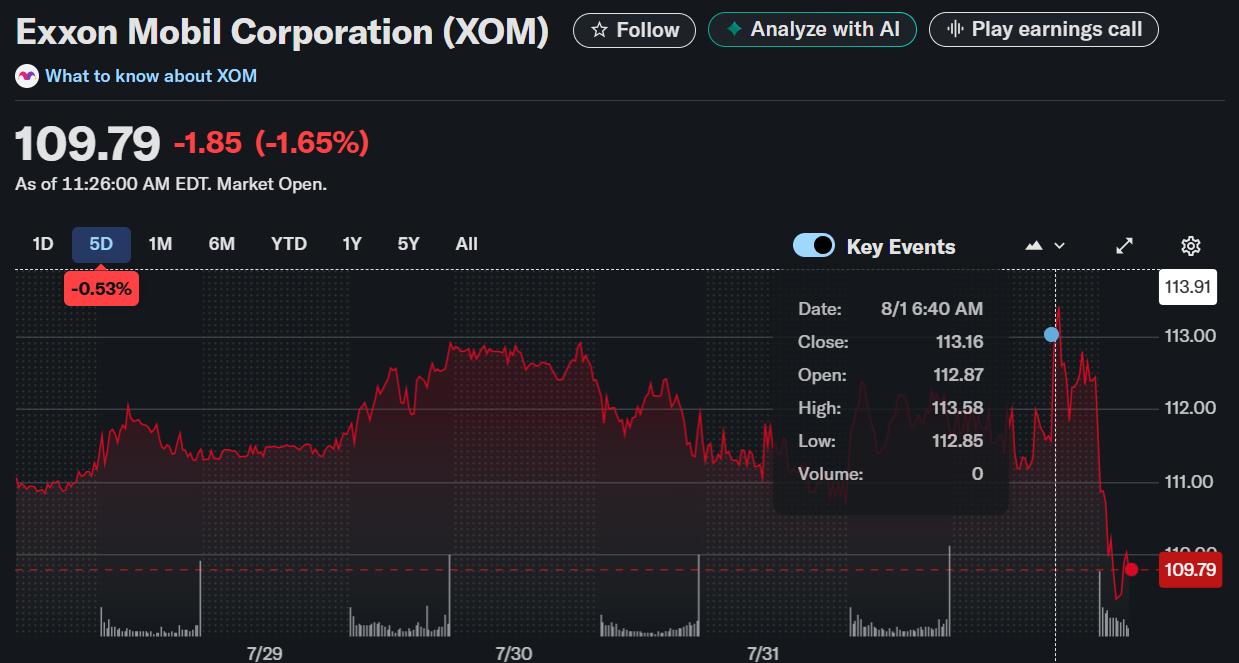1239x663 pixels.
Task: Switch to the YTD chart view
Action: [x=288, y=243]
